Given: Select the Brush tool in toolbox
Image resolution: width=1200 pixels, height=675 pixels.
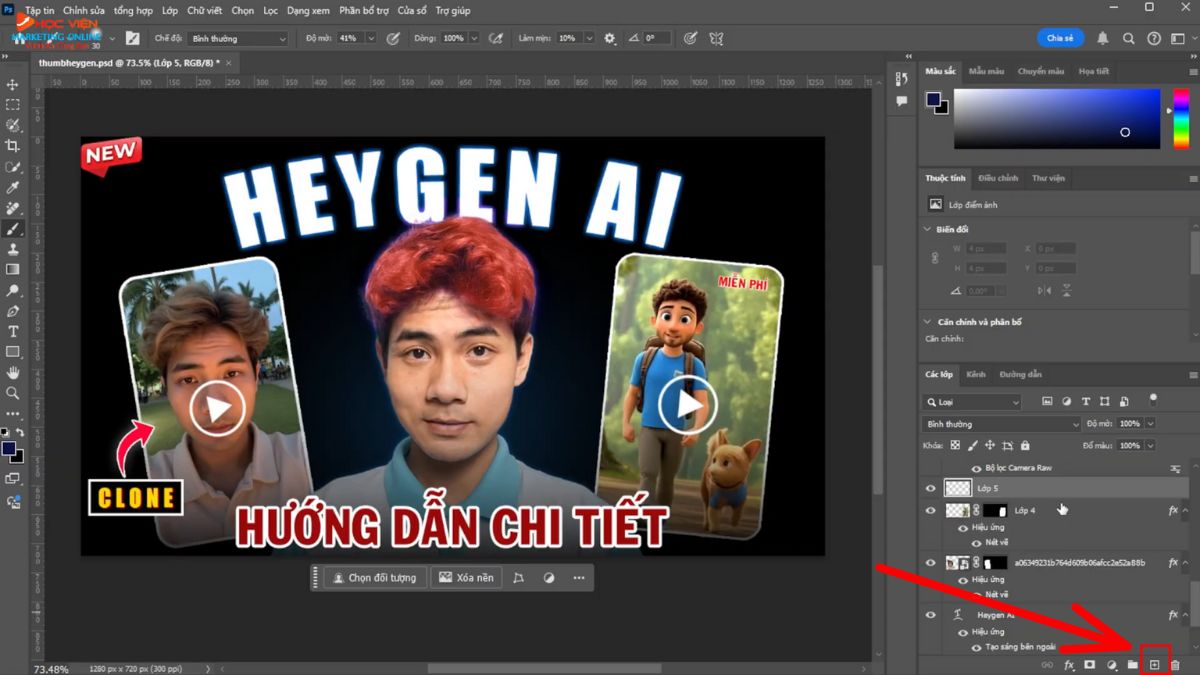Looking at the screenshot, I should pyautogui.click(x=13, y=228).
